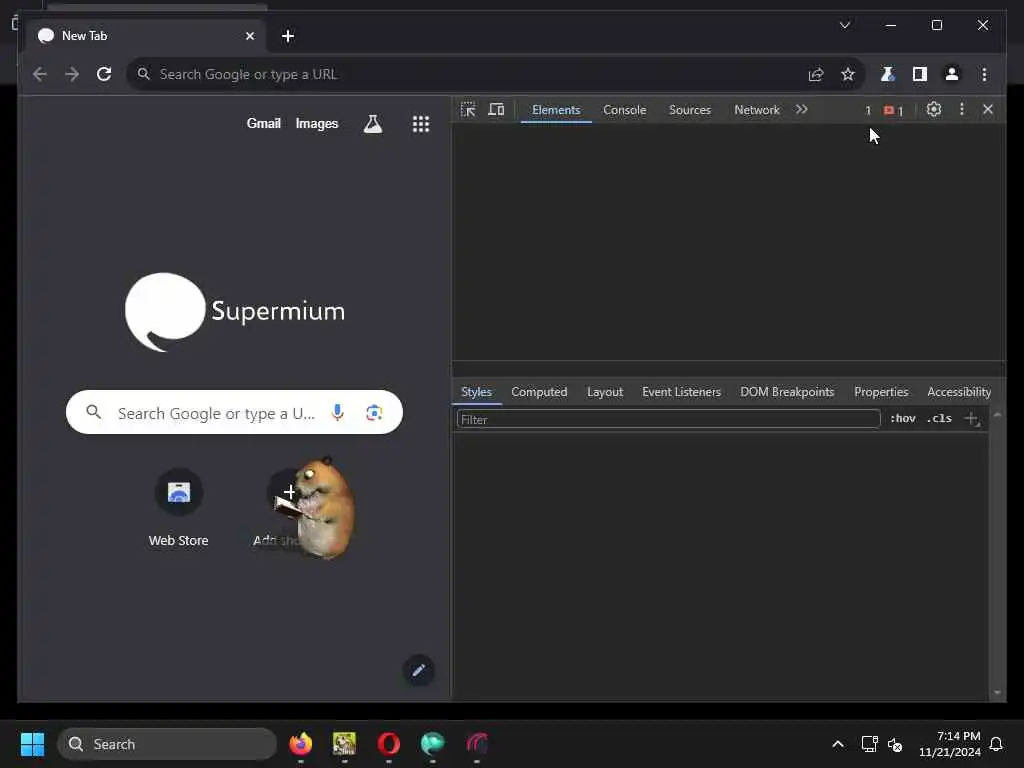The image size is (1024, 768).
Task: Click the muted volume tray icon
Action: tap(895, 744)
